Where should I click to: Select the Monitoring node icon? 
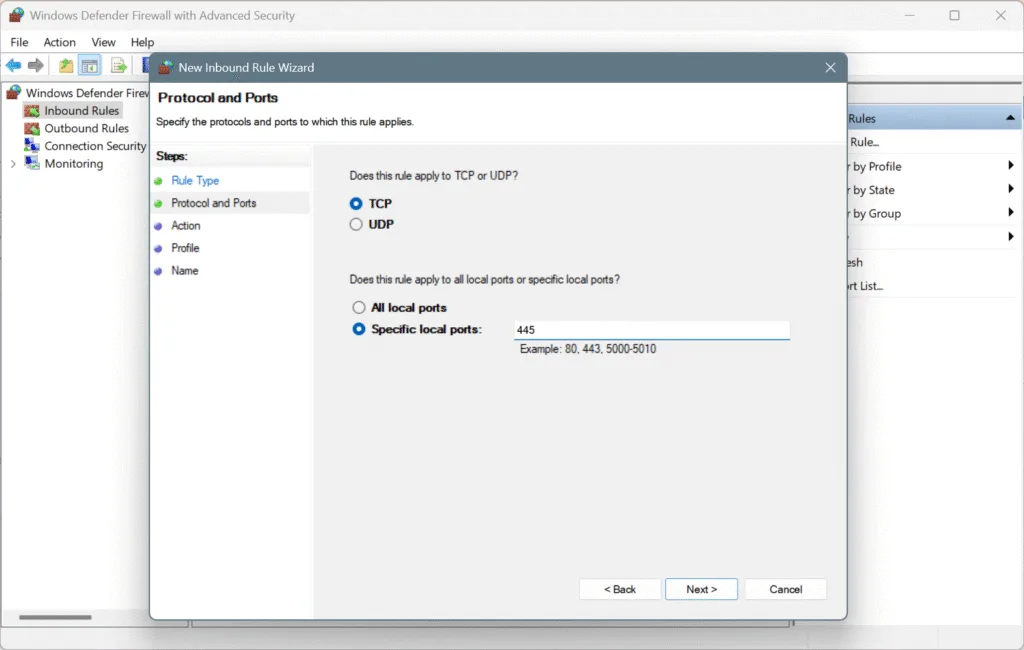pos(32,163)
